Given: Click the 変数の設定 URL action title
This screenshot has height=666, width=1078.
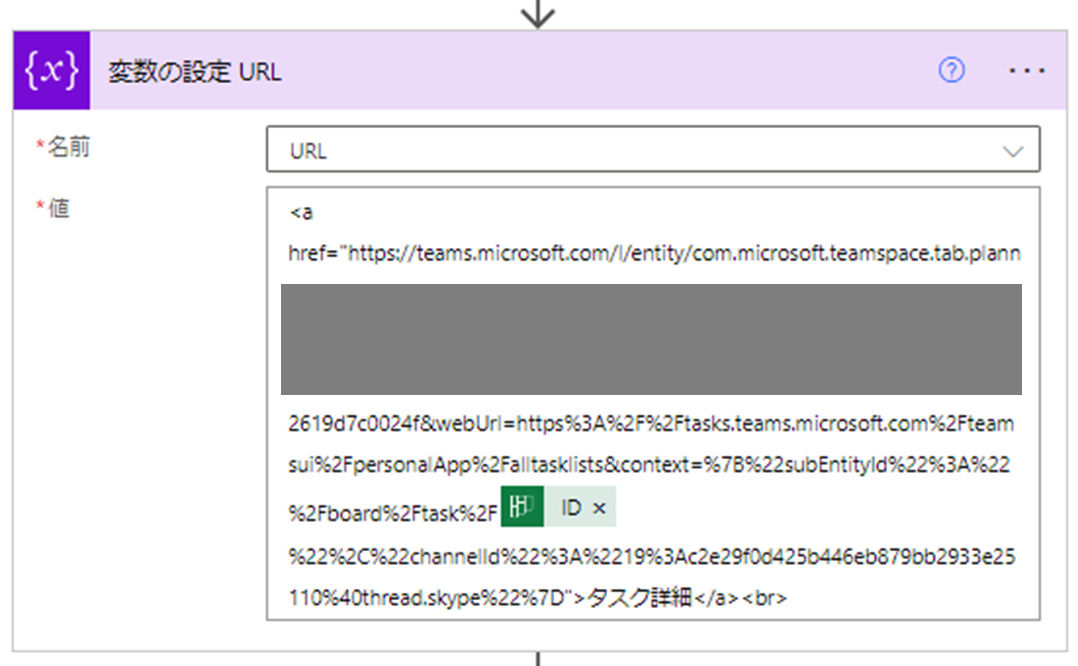Looking at the screenshot, I should click(x=195, y=71).
